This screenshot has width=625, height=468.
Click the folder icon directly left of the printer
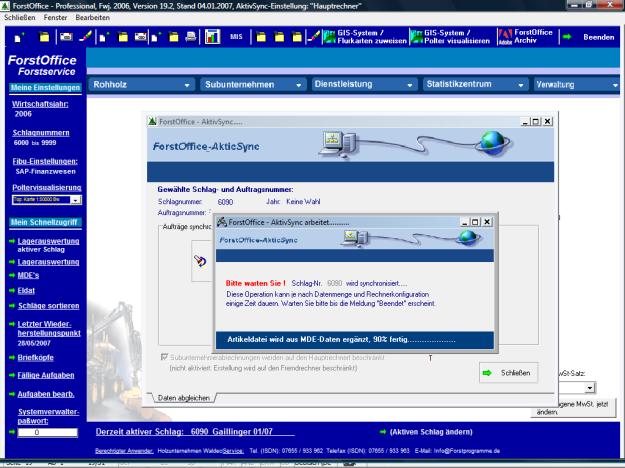174,37
